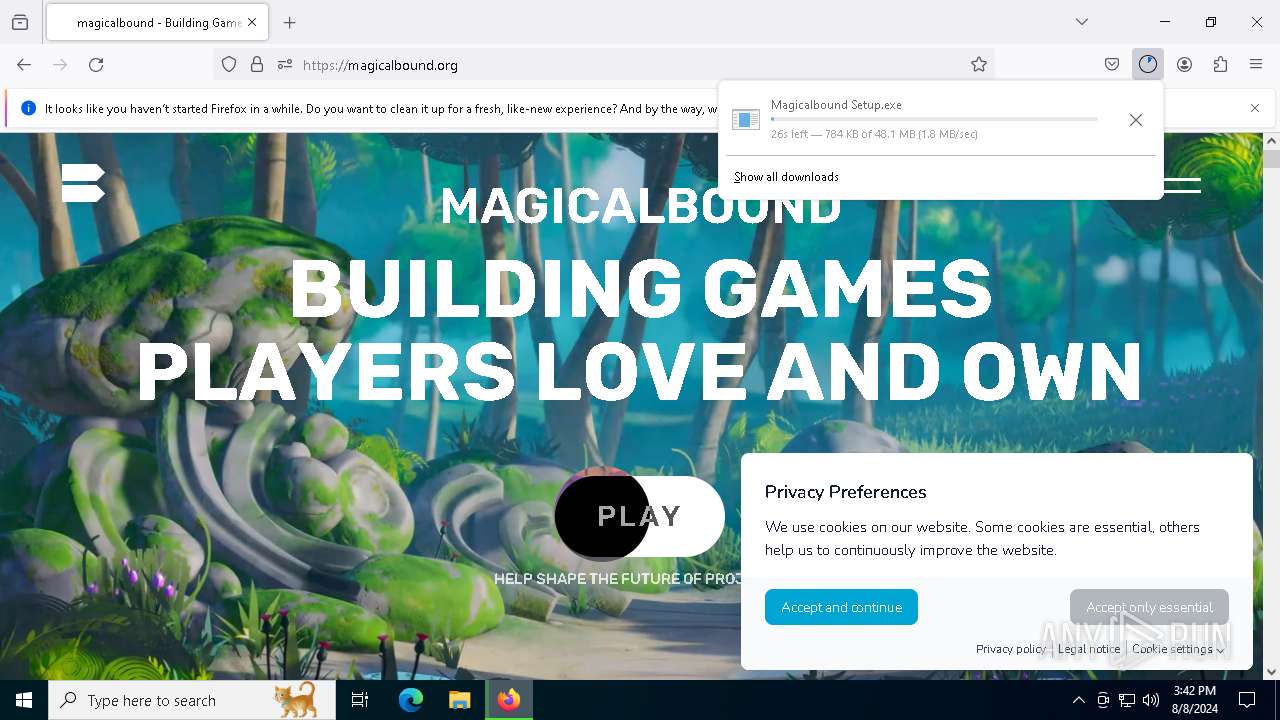The width and height of the screenshot is (1280, 720).
Task: Bookmark this page with star icon
Action: (x=979, y=65)
